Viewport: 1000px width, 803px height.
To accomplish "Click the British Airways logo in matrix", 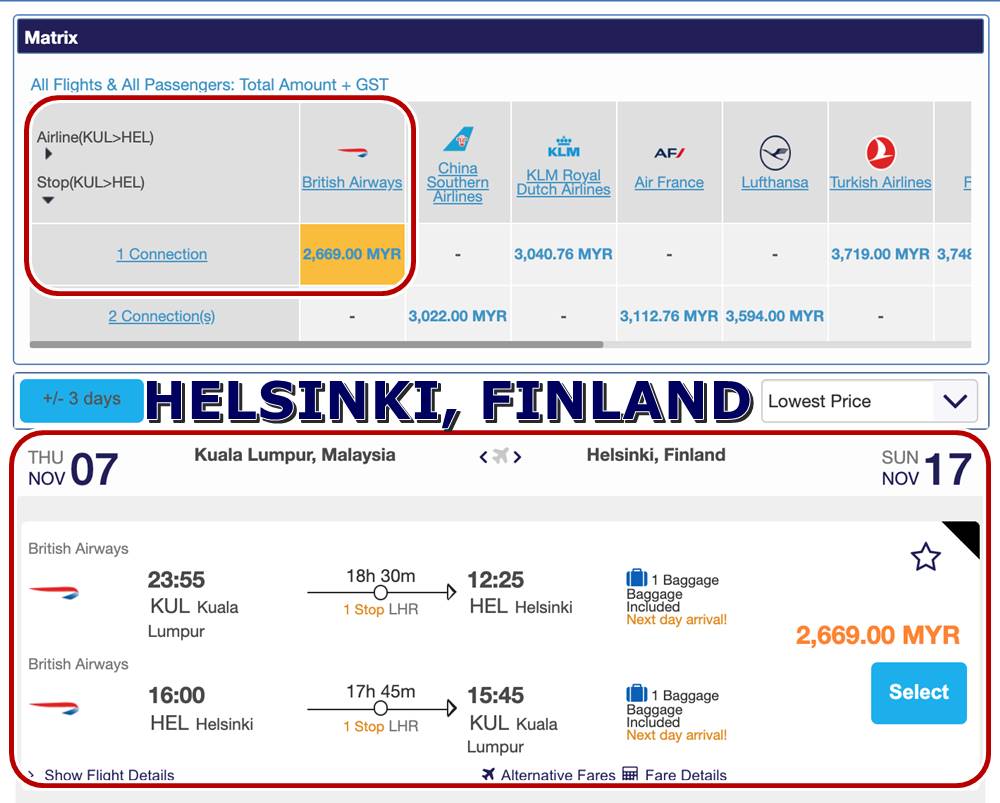I will pos(353,152).
